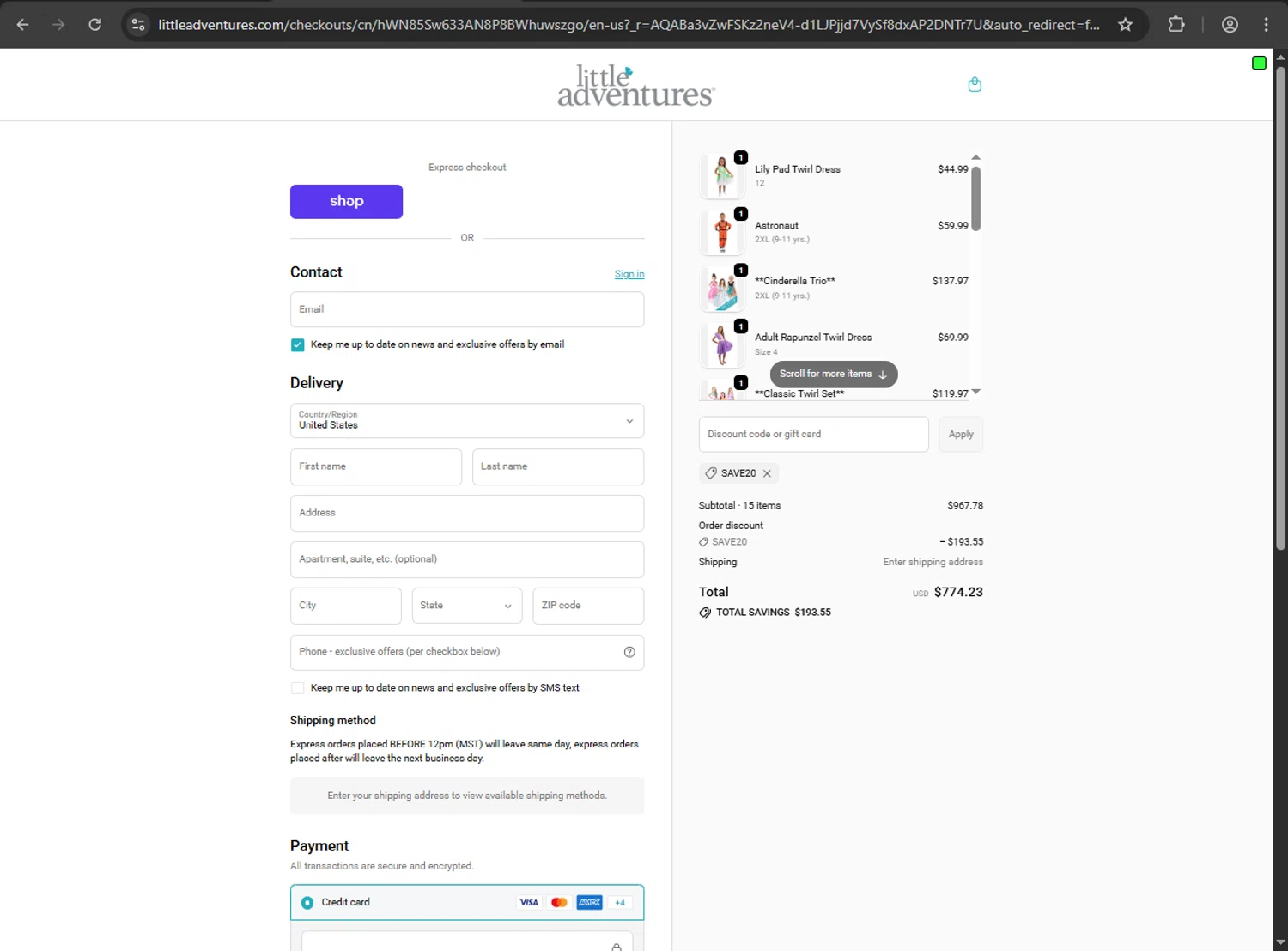
Task: Click the Sign in link
Action: [x=629, y=274]
